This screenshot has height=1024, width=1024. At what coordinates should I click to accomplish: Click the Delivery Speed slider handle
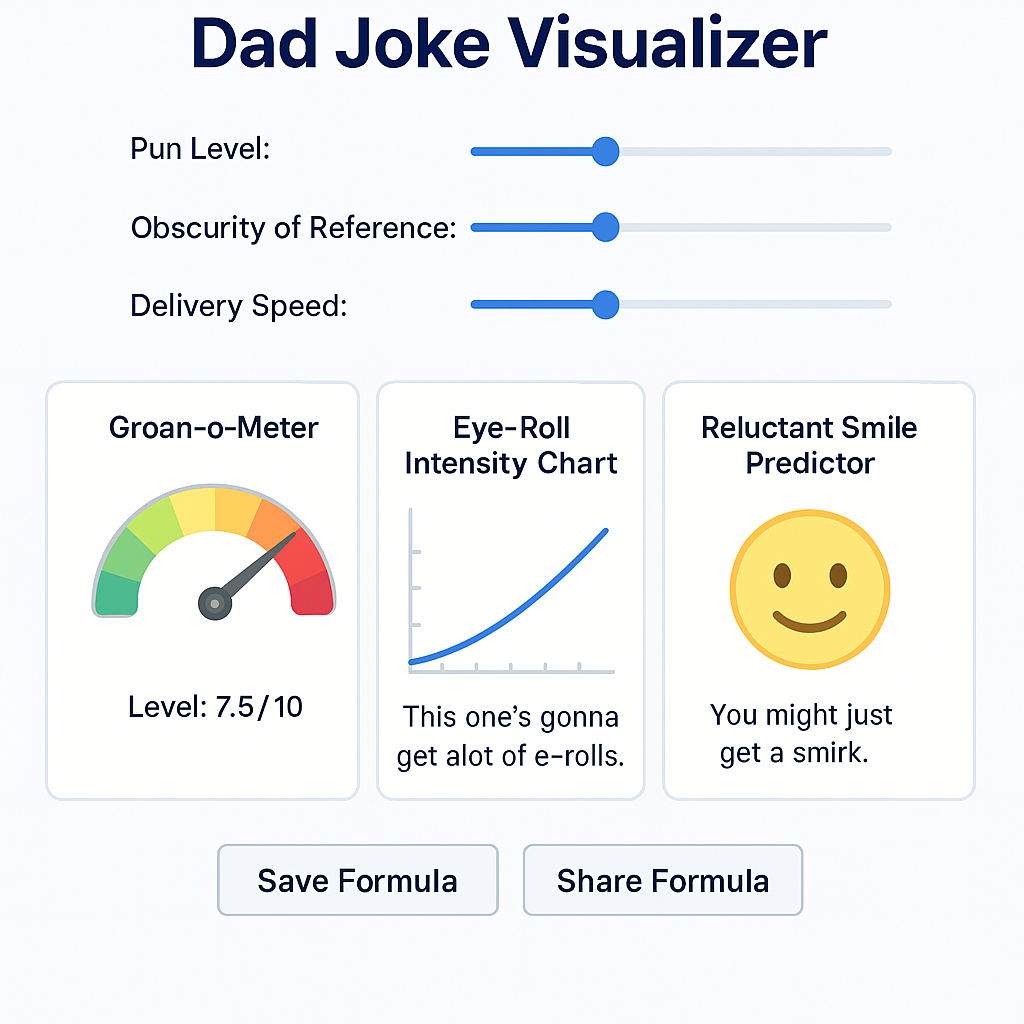tap(605, 304)
